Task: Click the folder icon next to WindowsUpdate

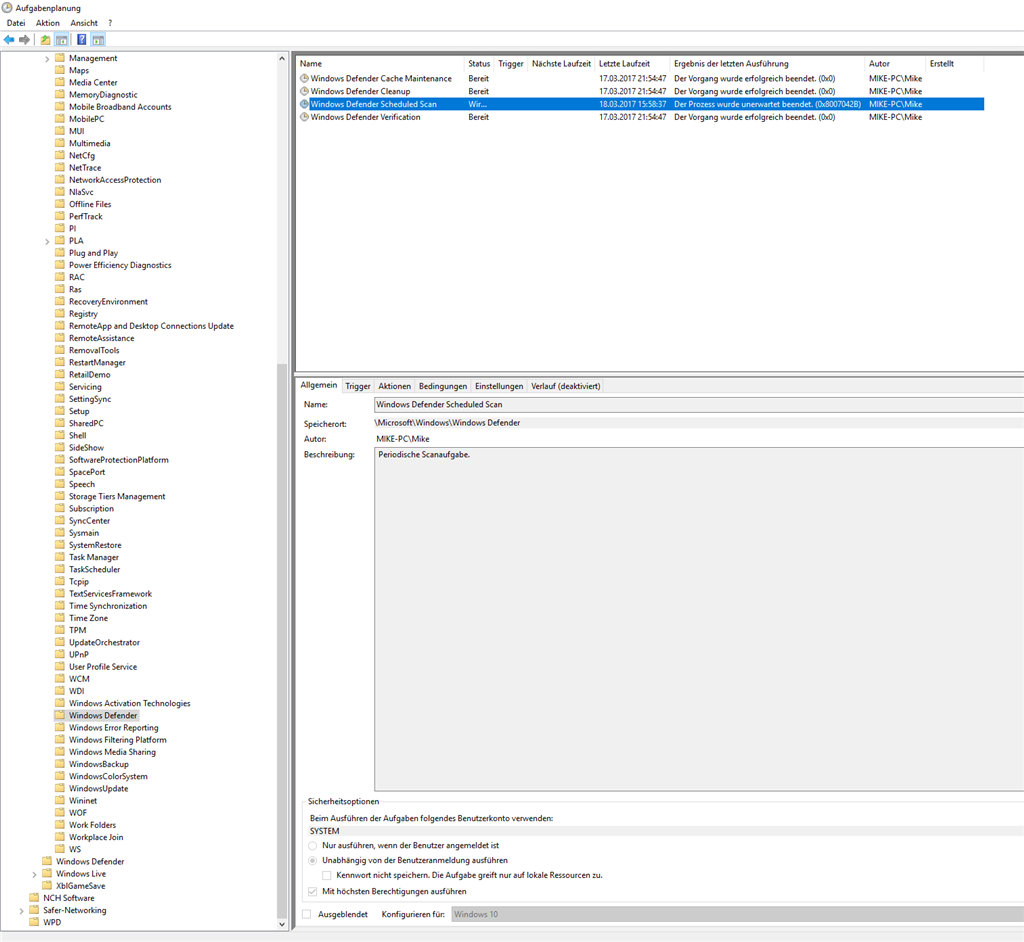Action: point(60,788)
